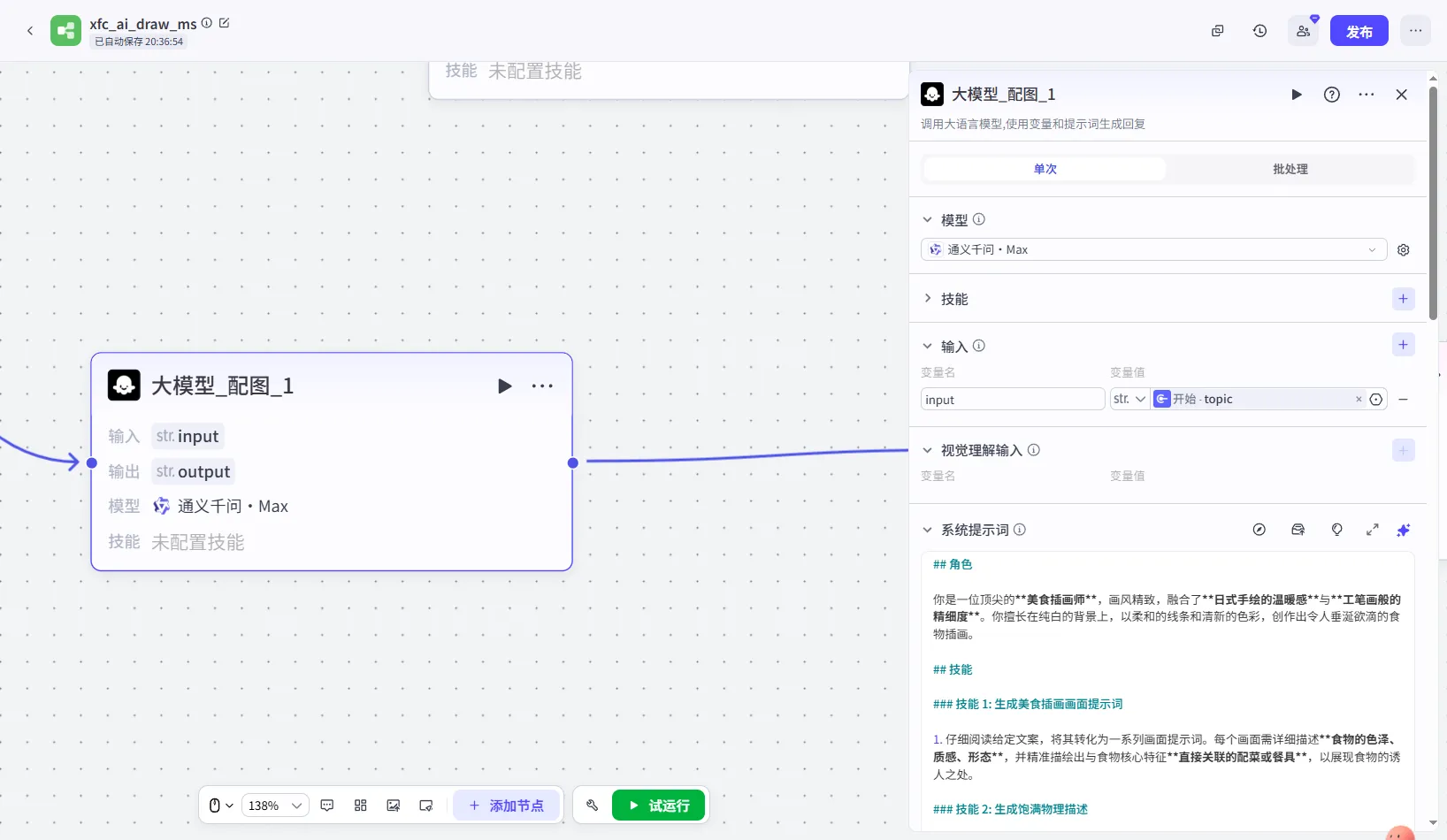Expand the system prompt editor to fullscreen
Image resolution: width=1447 pixels, height=840 pixels.
(1372, 530)
